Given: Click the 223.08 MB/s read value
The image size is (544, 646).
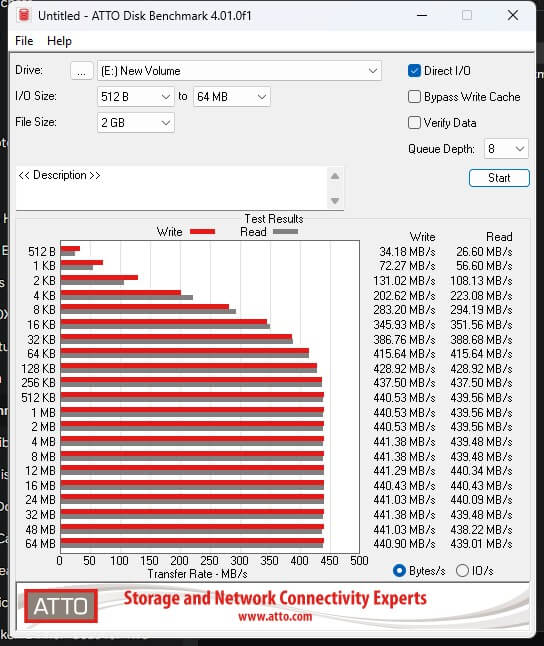Looking at the screenshot, I should 481,296.
